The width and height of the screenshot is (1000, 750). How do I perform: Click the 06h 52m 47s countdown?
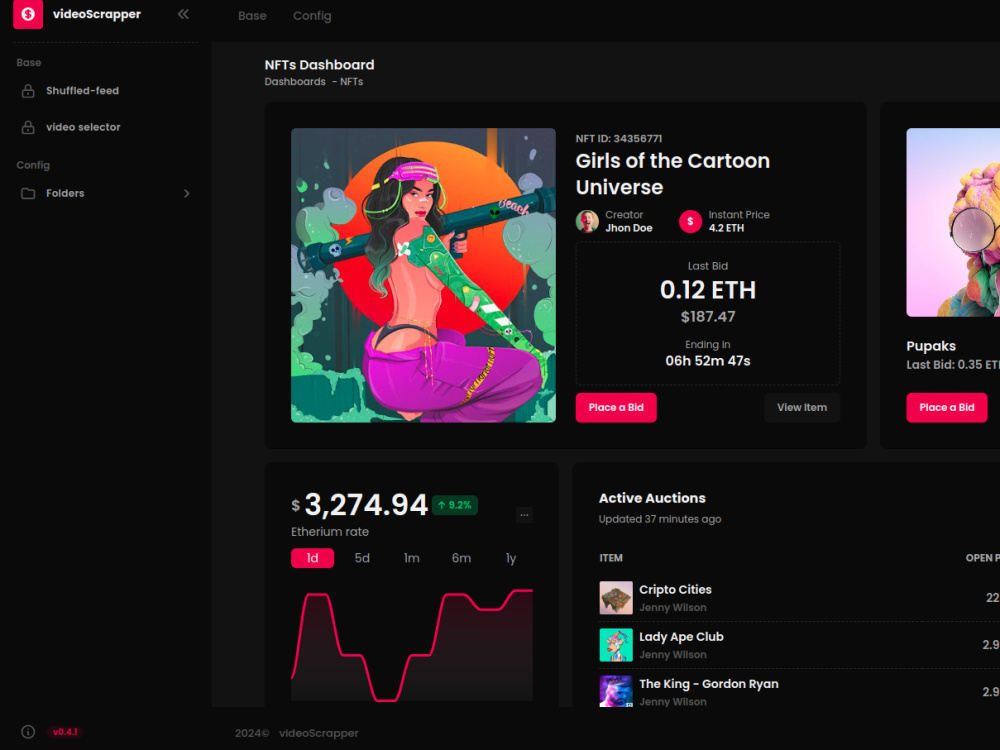(x=708, y=361)
